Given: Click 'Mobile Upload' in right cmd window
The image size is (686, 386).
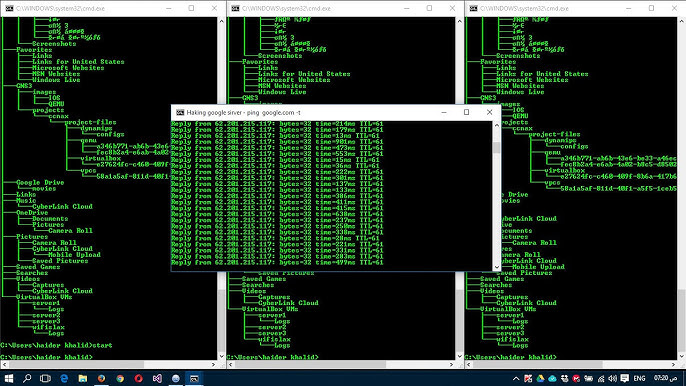Looking at the screenshot, I should 539,267.
